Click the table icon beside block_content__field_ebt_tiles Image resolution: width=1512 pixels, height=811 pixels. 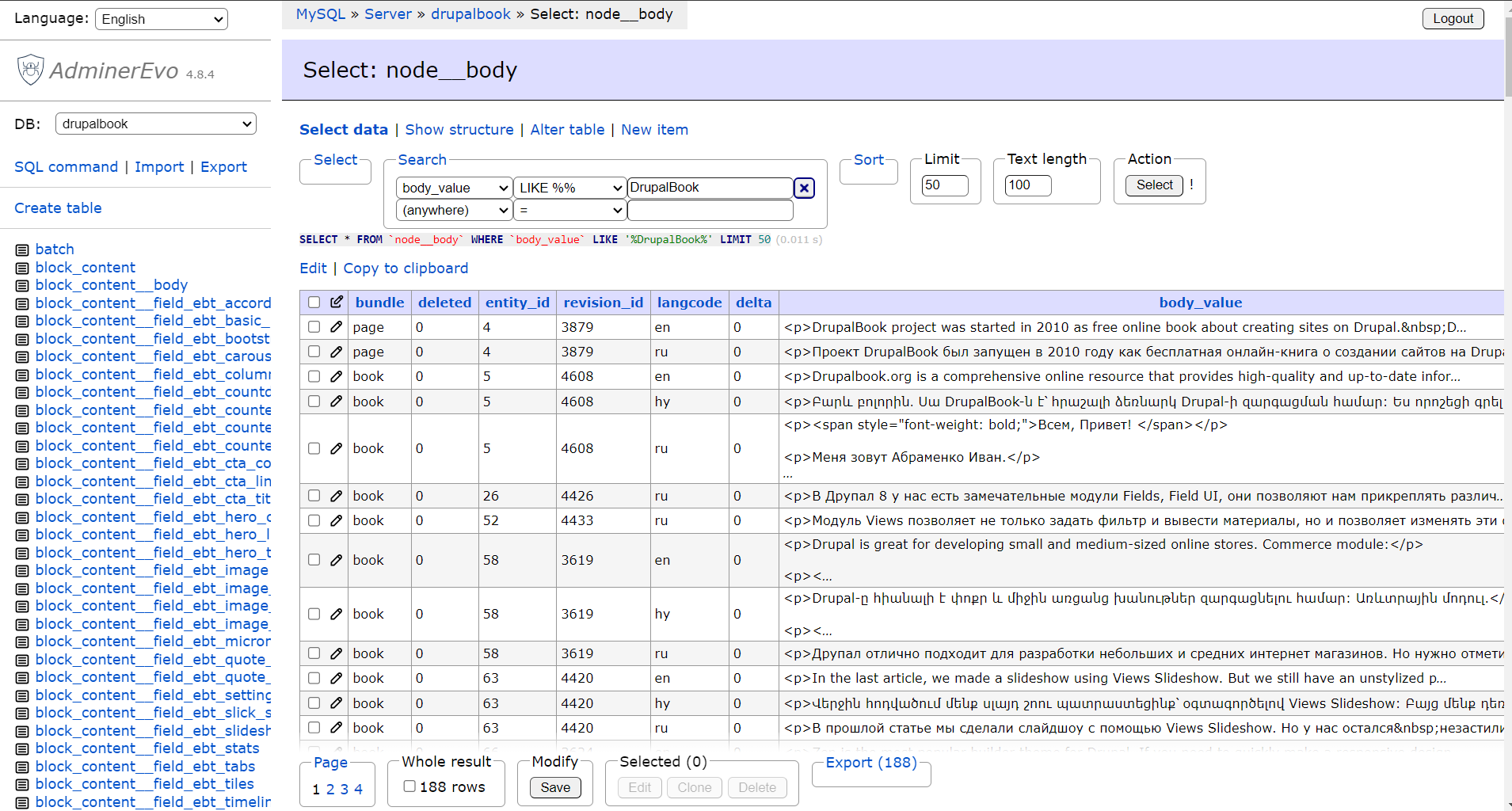(22, 784)
